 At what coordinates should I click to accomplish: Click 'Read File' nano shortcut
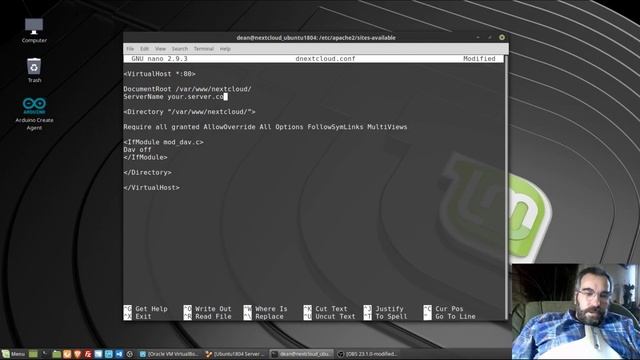[x=213, y=316]
